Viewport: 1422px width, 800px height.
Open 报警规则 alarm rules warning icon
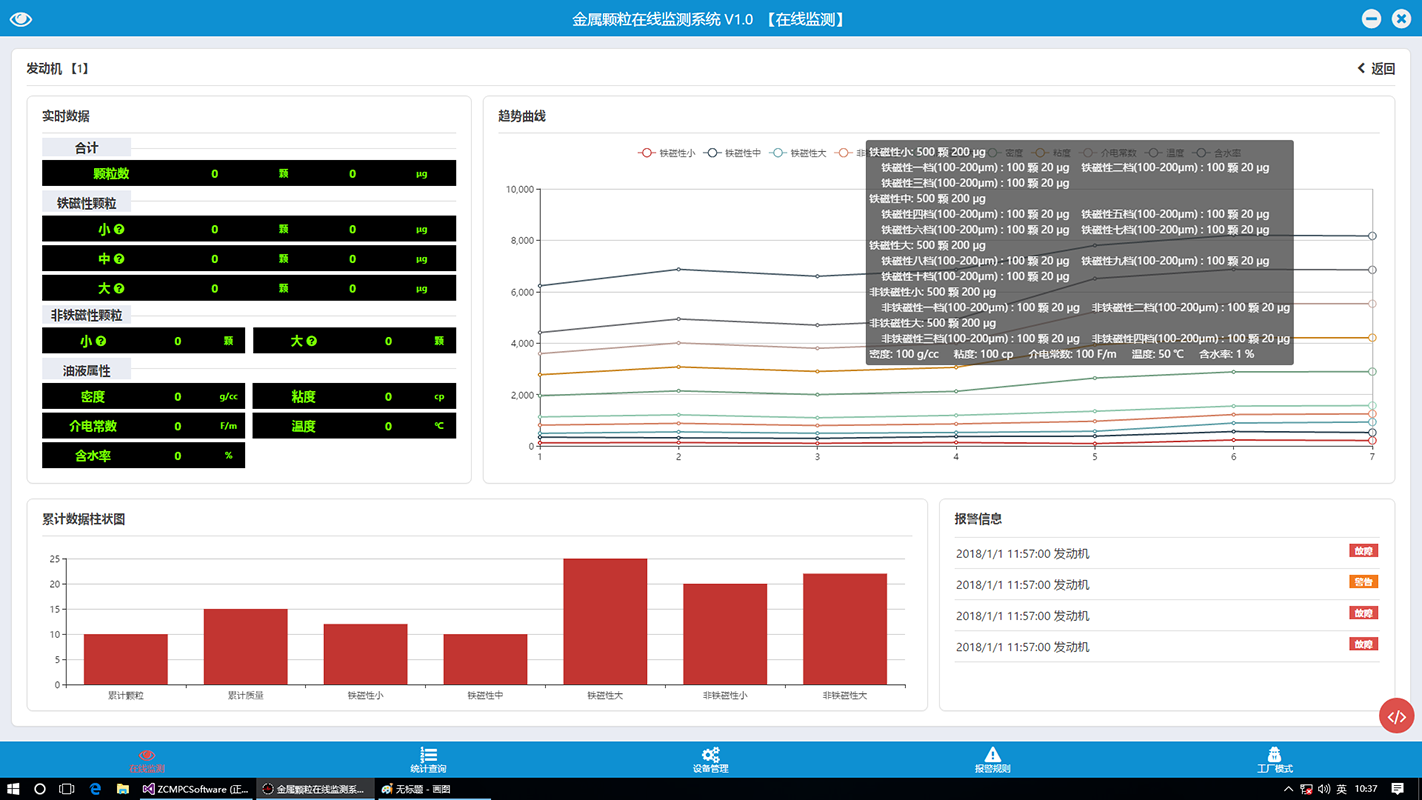992,759
